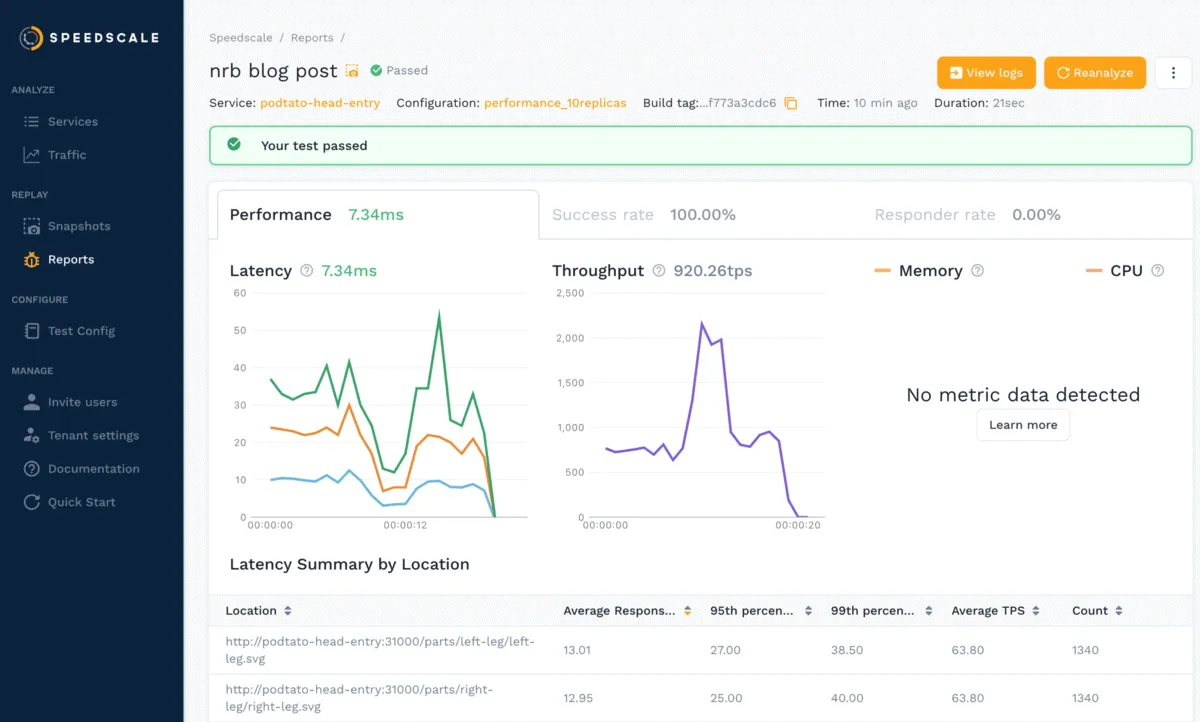Open the Services section in sidebar
The image size is (1200, 722).
72,121
